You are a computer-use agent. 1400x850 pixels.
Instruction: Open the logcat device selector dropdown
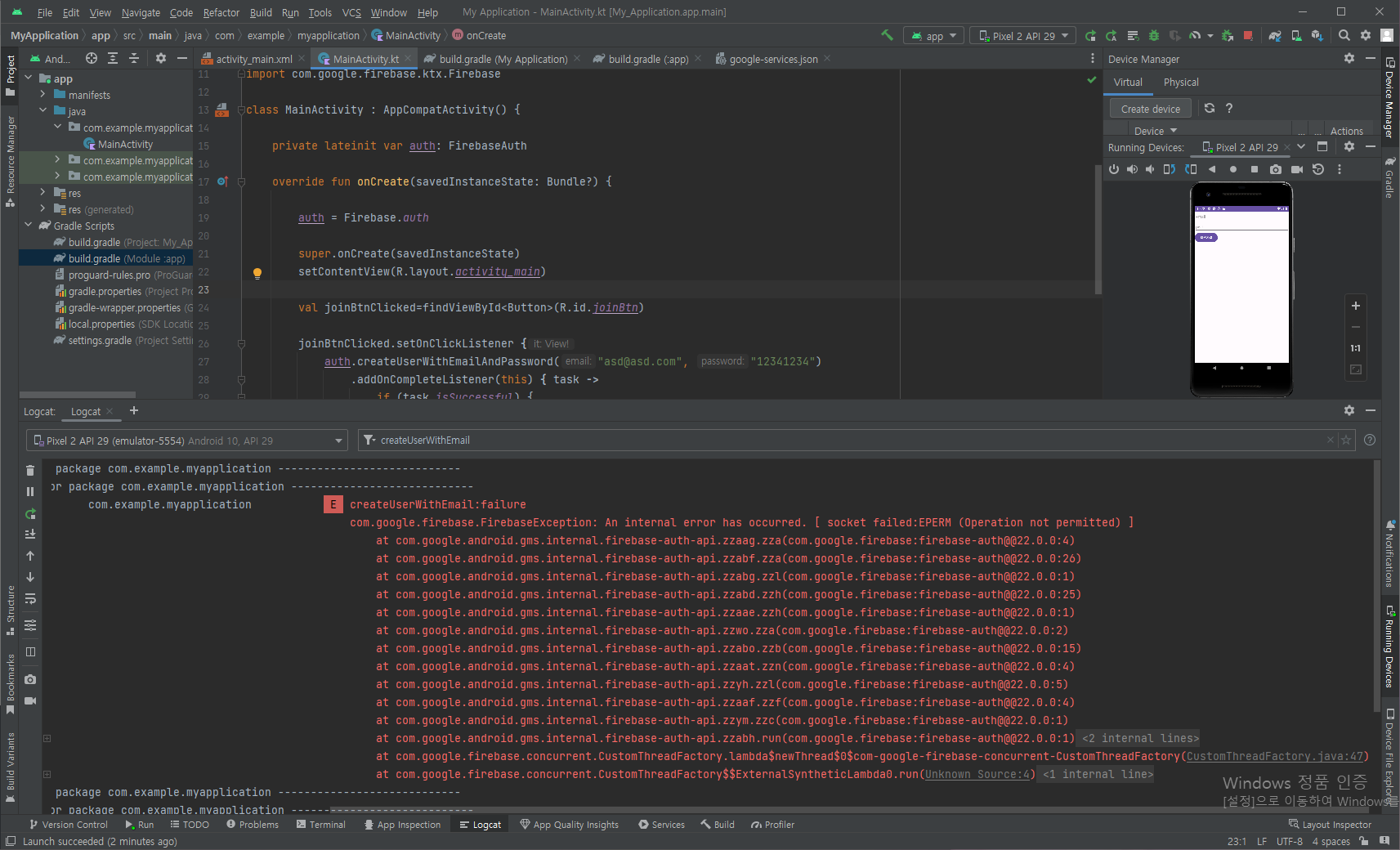187,441
